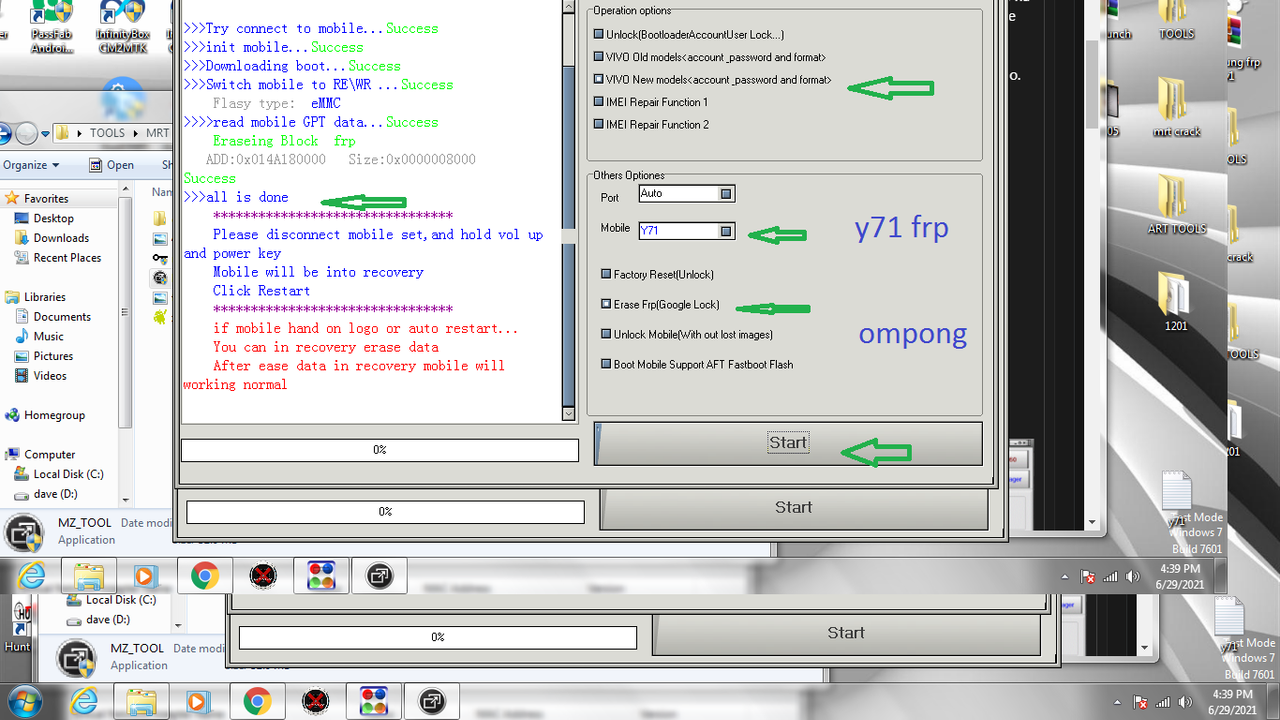Click the log scrollbar up arrow
The height and width of the screenshot is (720, 1280).
pos(569,8)
